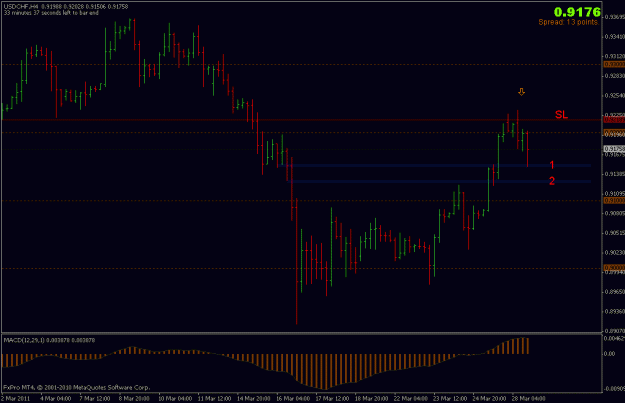This screenshot has height=403, width=625.
Task: Click the orange 0.90000 level price tag
Action: (614, 268)
